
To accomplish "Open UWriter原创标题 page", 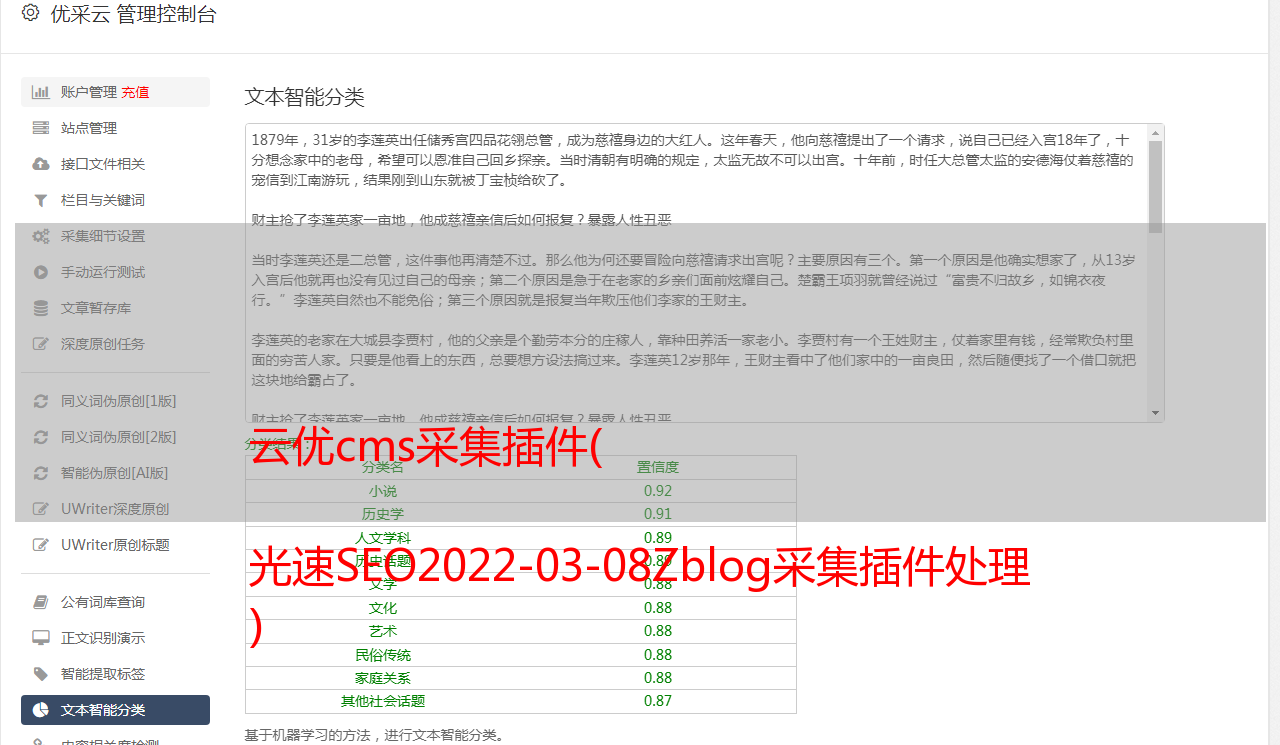I will pyautogui.click(x=115, y=545).
